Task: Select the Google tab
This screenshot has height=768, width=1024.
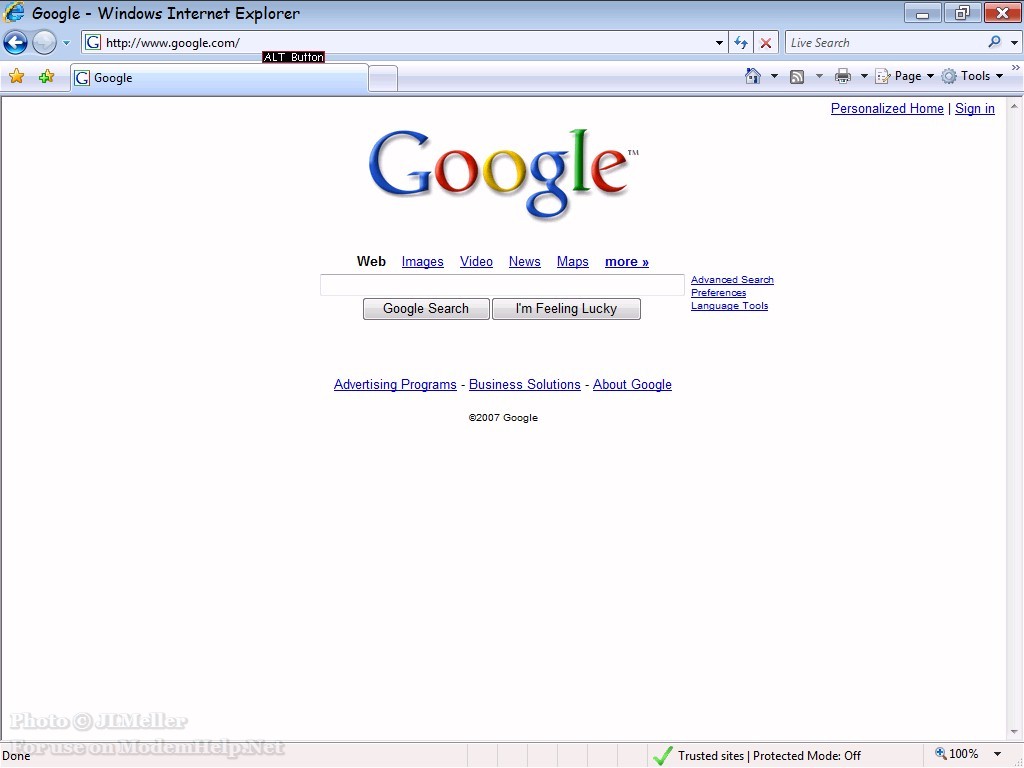Action: coord(219,78)
